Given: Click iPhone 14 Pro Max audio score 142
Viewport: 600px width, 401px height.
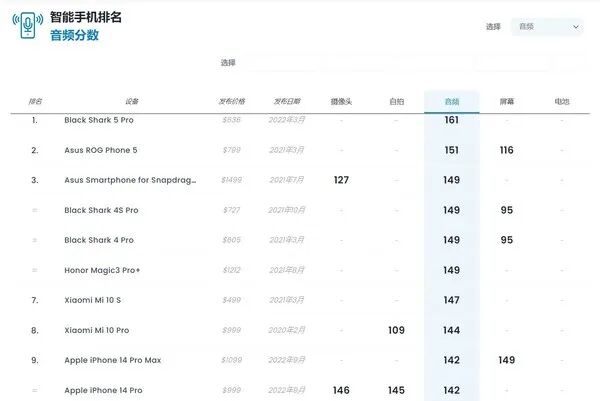Looking at the screenshot, I should [452, 360].
